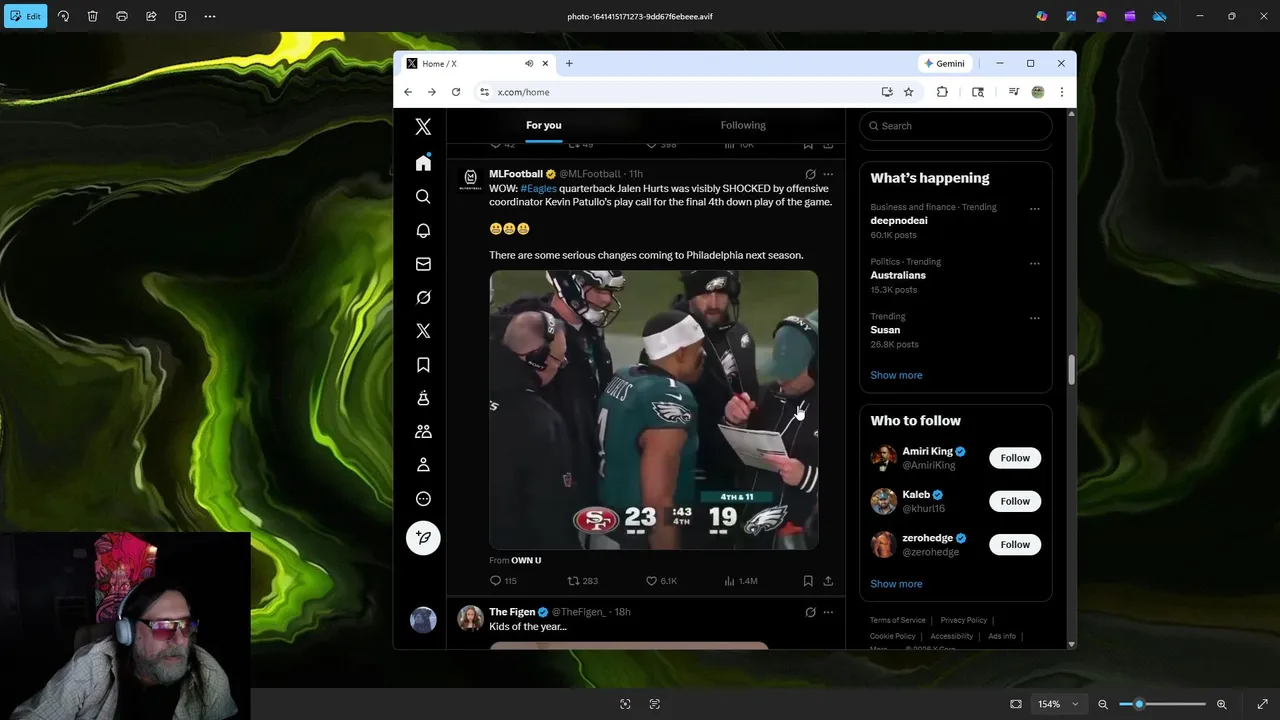
Task: Toggle Photos full screen view
Action: (1262, 704)
